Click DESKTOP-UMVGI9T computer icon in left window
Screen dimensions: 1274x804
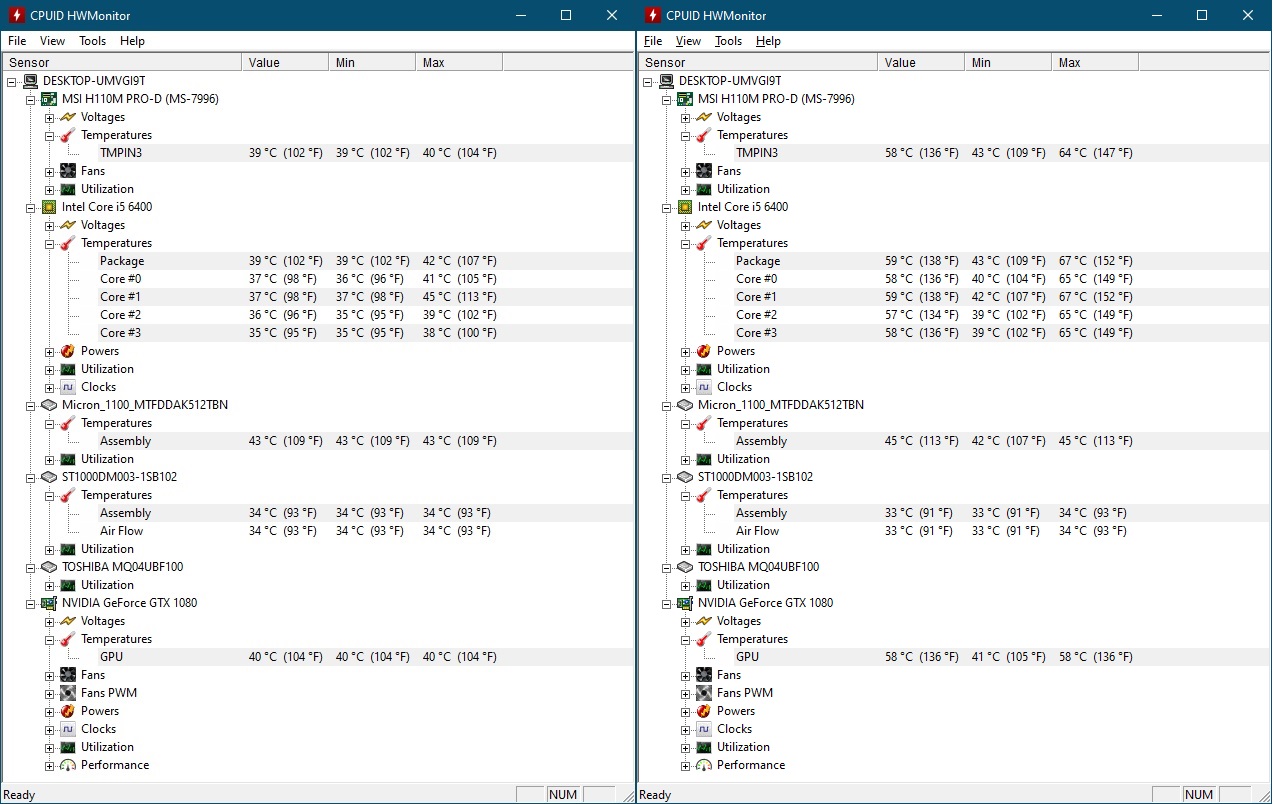30,81
